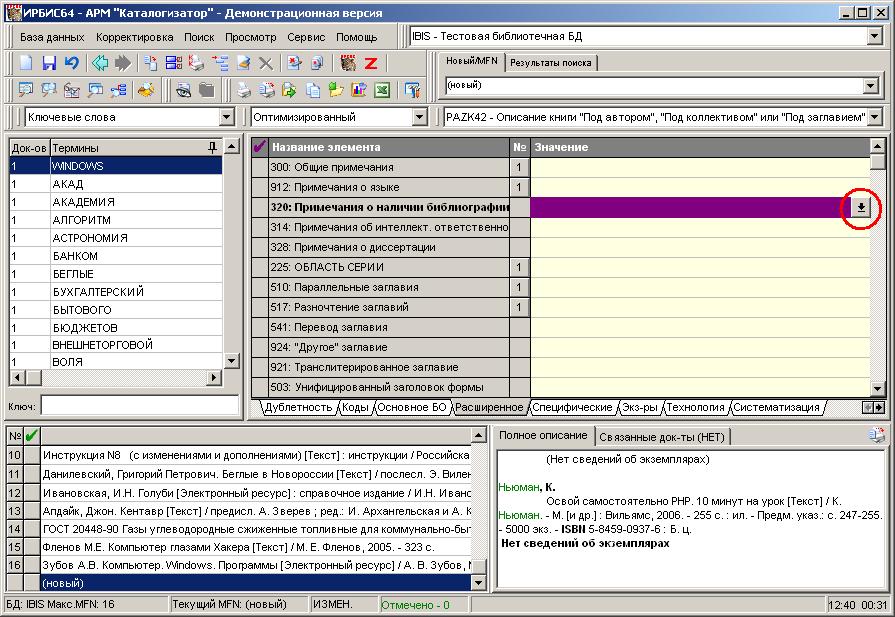Viewport: 895px width, 617px height.
Task: Click the horizontal scrollbar thumb under the terms list
Action: 34,377
